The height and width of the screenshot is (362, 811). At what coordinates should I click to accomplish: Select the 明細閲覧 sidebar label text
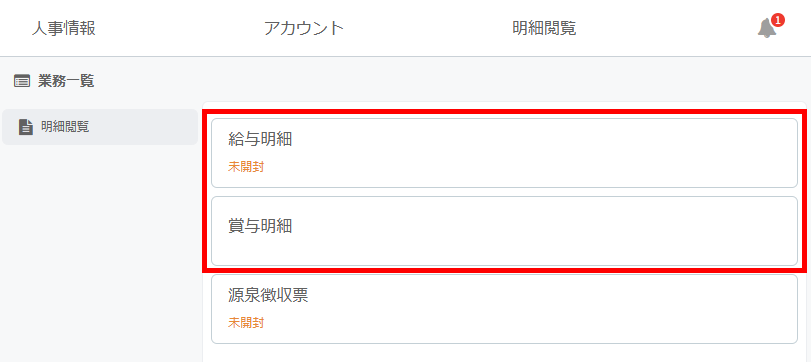(x=65, y=127)
